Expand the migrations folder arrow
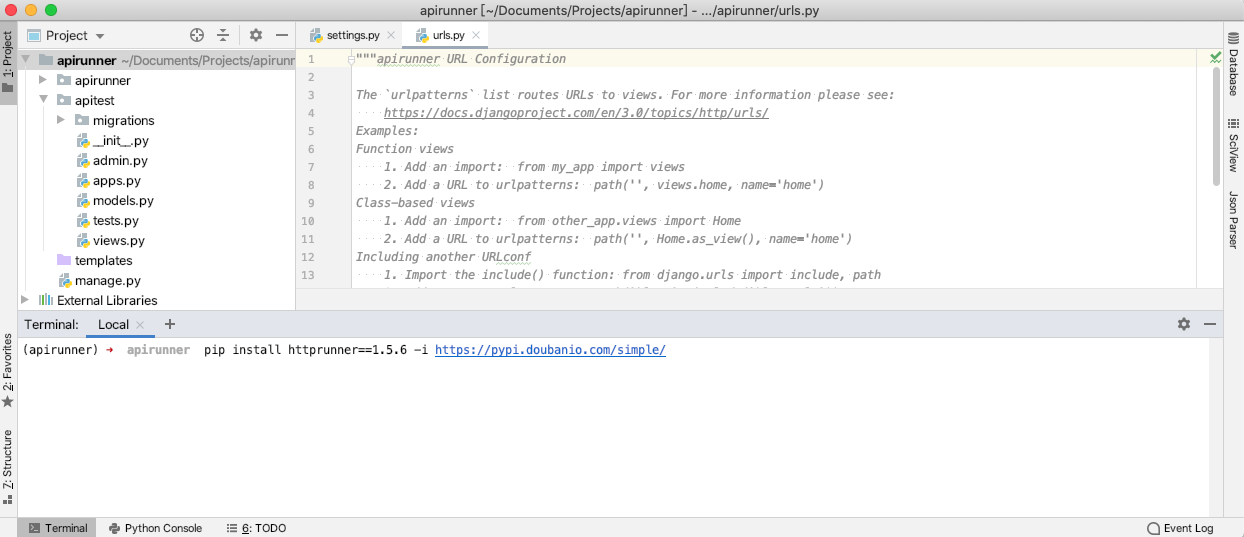 pos(61,120)
